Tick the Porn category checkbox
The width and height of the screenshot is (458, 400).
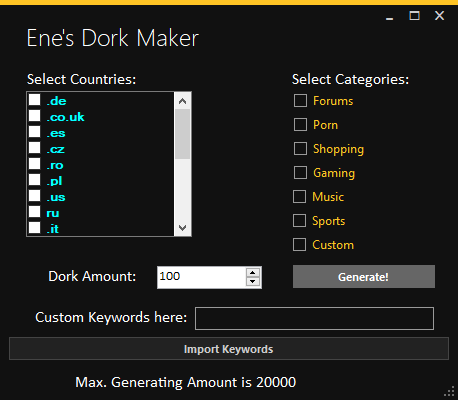pos(300,125)
